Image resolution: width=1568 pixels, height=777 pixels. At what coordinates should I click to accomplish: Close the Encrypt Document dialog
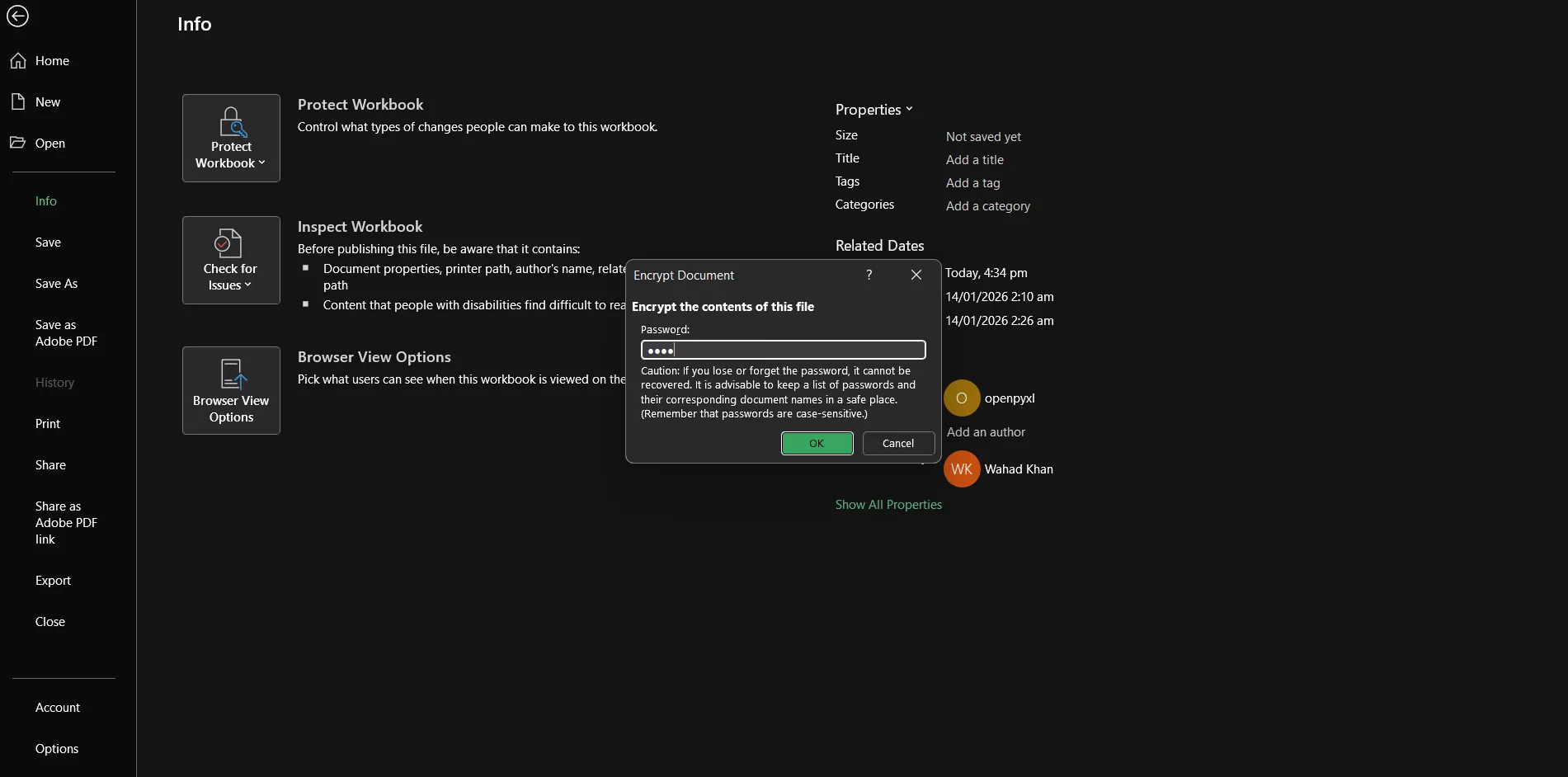tap(916, 275)
